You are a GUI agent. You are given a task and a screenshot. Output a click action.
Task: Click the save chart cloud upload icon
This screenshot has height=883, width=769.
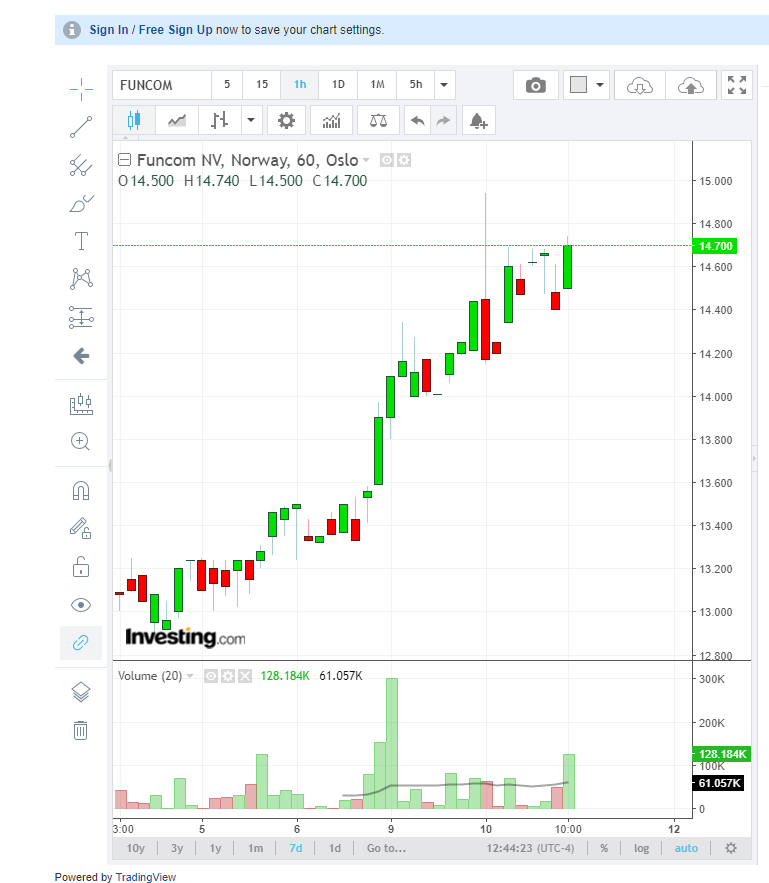click(x=691, y=86)
